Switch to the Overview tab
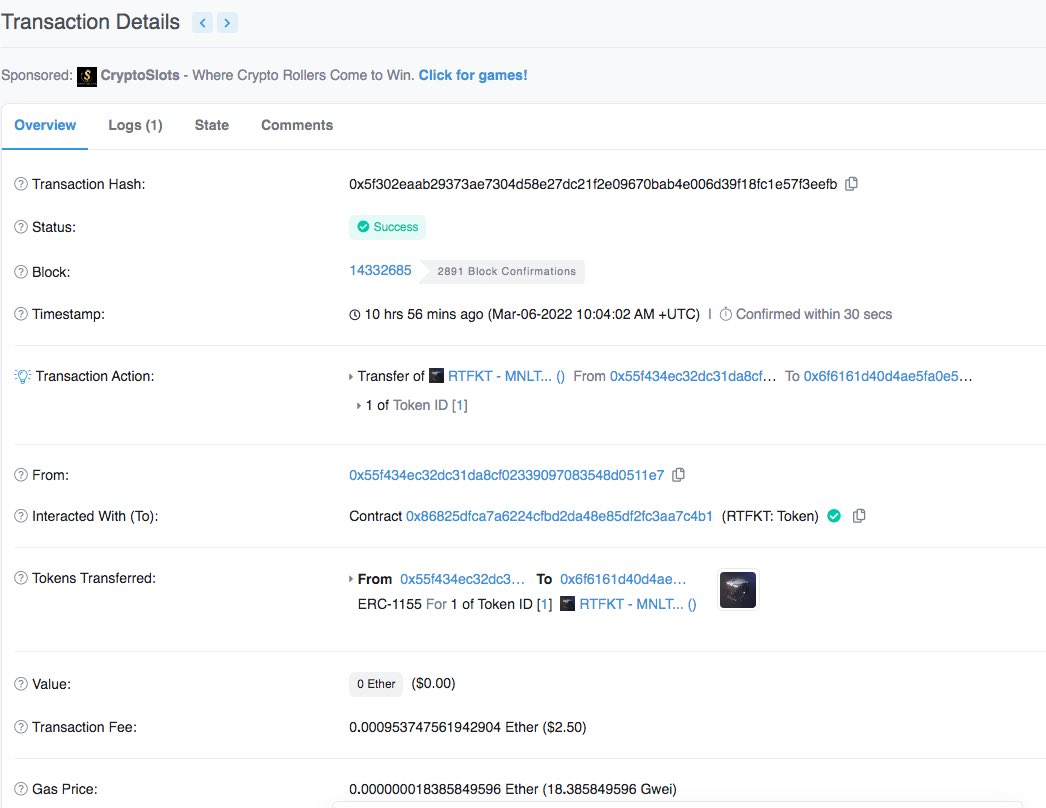This screenshot has width=1046, height=808. point(45,125)
